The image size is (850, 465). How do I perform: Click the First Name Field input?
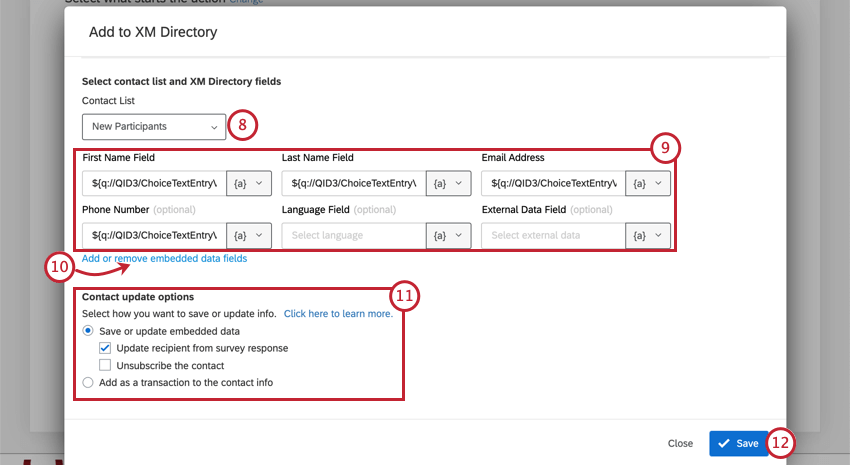(x=154, y=183)
